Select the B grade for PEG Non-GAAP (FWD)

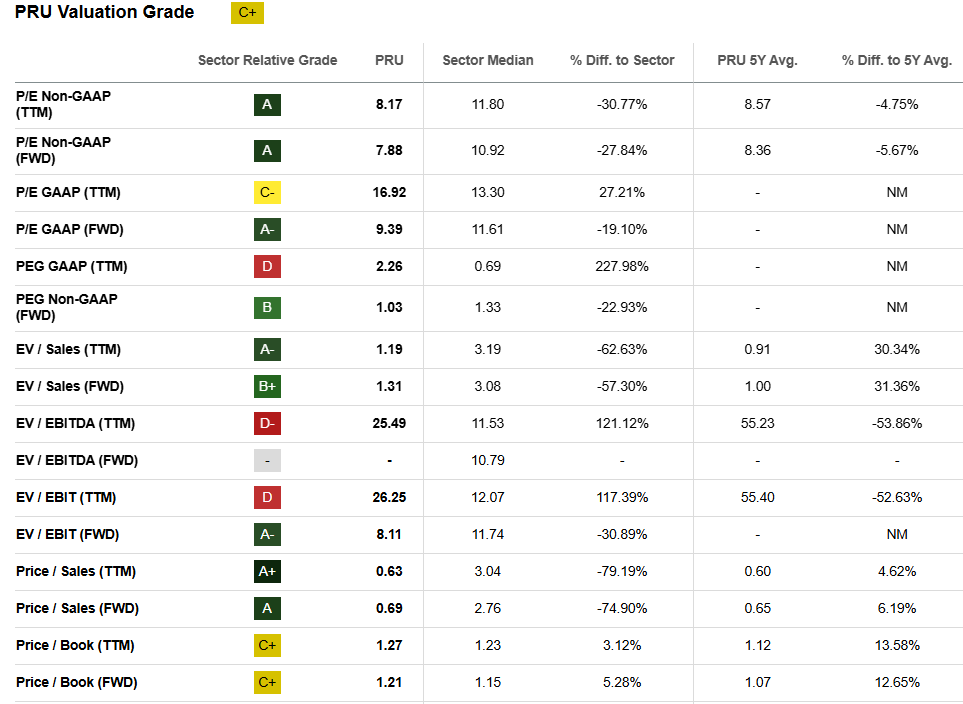267,307
